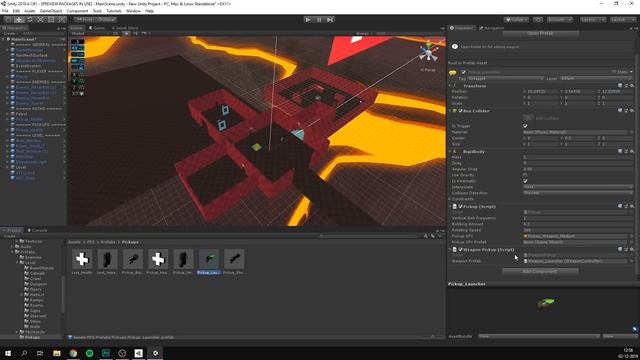Viewport: 640px width, 360px height.
Task: Click the scene orientation gizmo
Action: point(429,52)
